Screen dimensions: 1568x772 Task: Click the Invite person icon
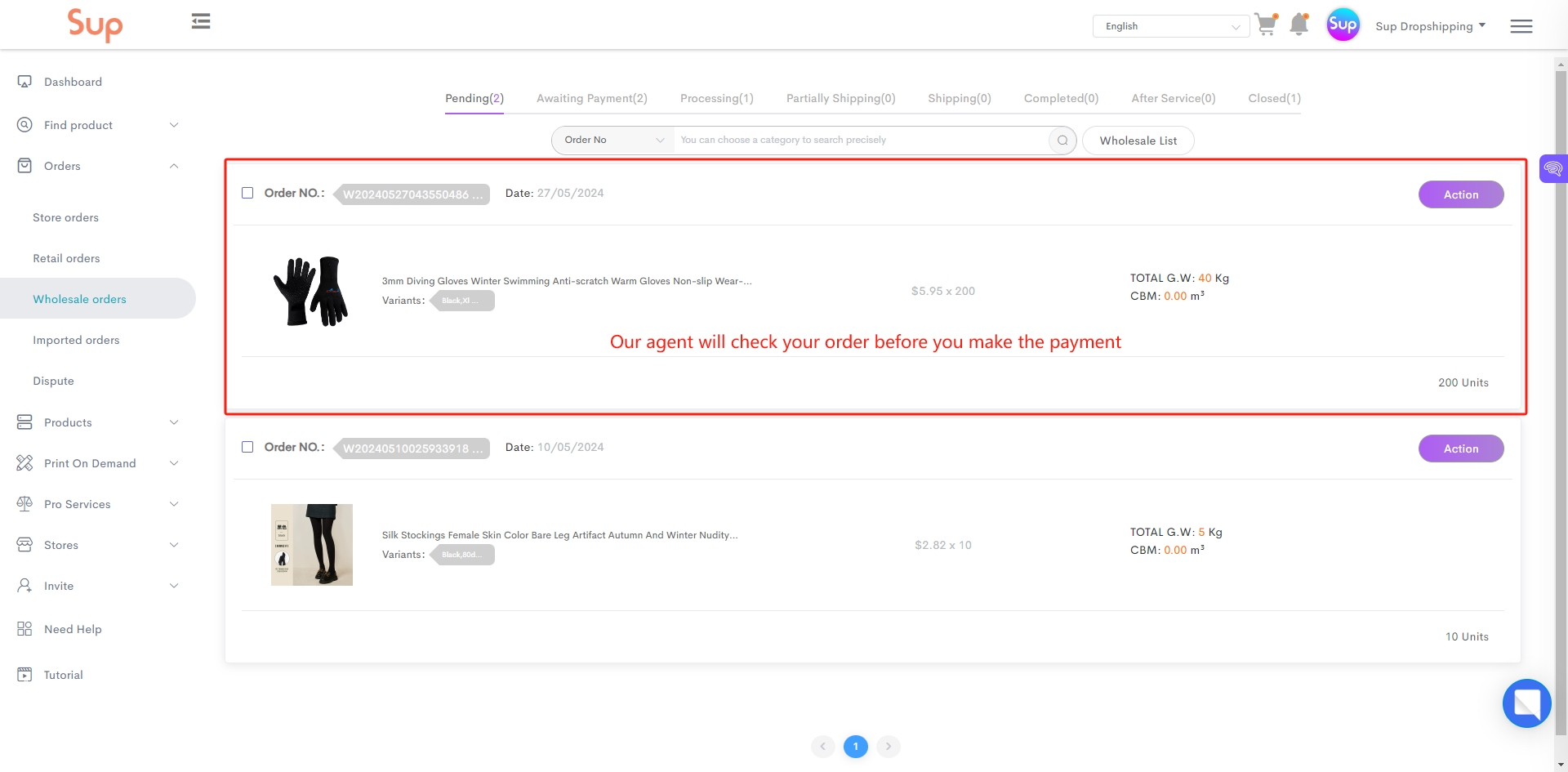tap(24, 586)
